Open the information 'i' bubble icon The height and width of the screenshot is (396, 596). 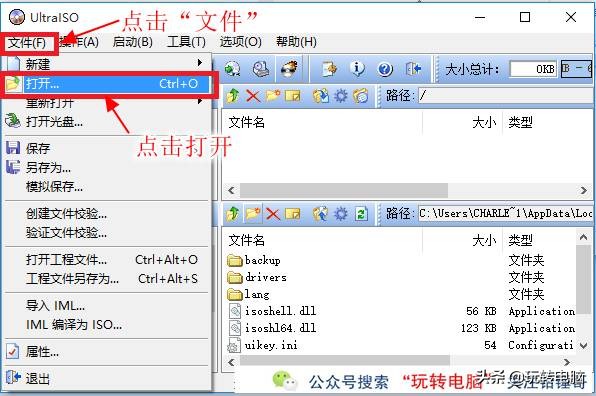[357, 69]
